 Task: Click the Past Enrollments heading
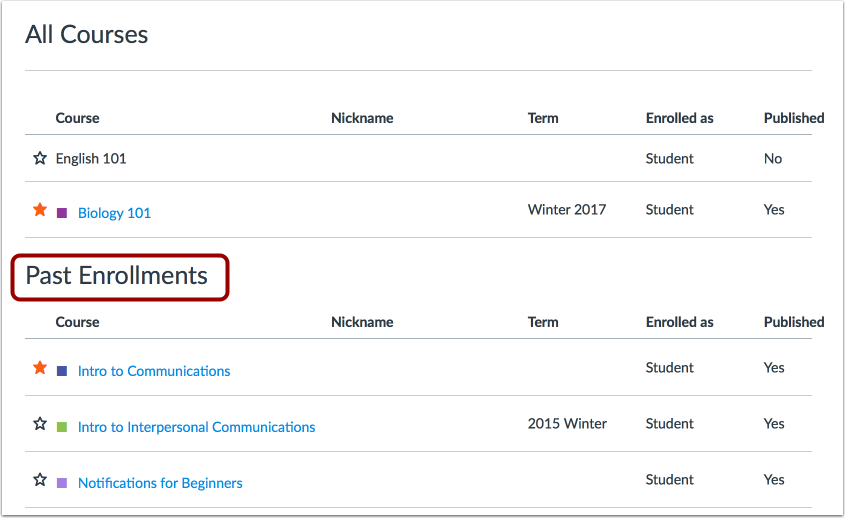117,276
